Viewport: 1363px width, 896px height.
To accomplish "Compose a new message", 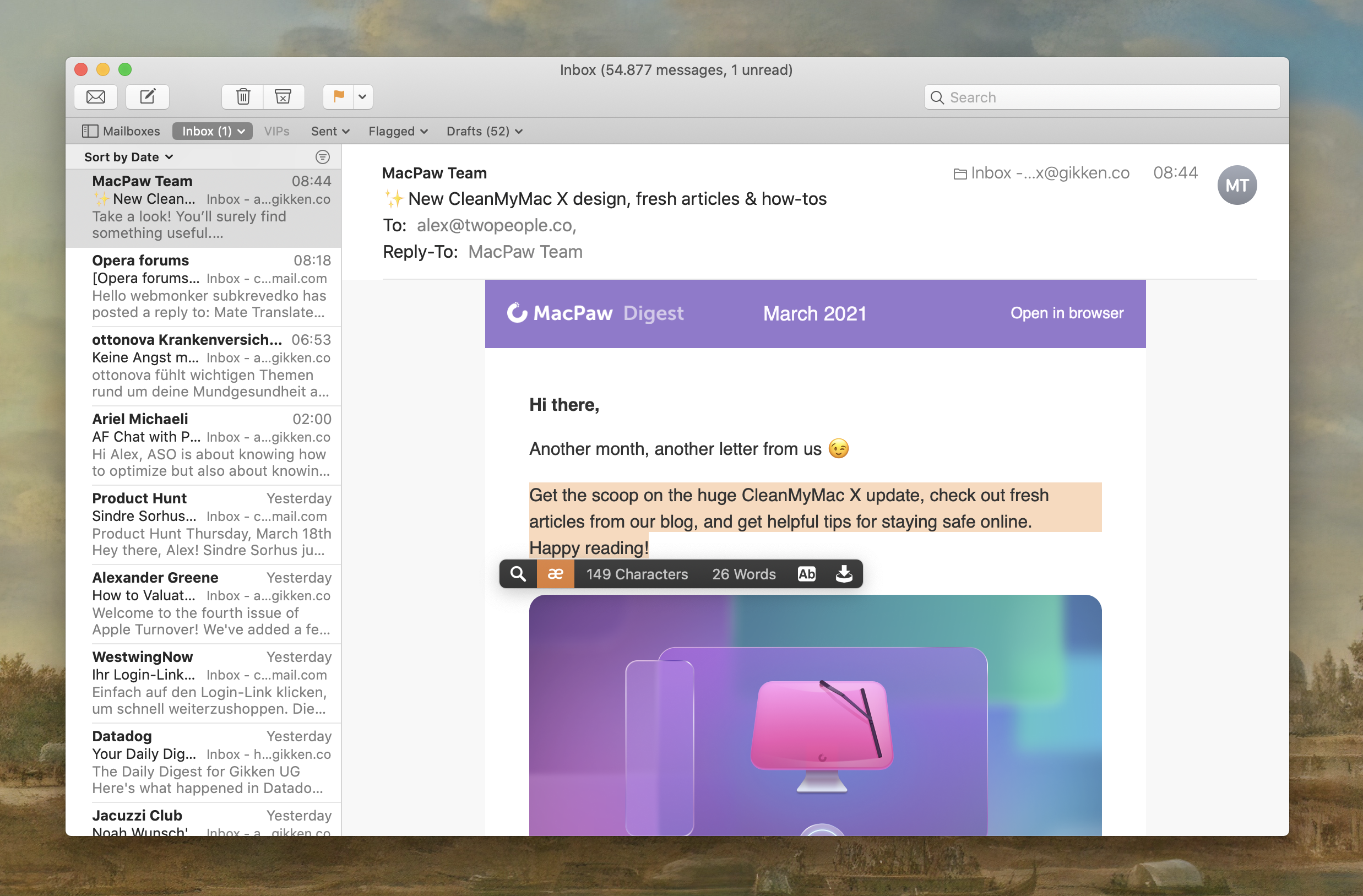I will 147,97.
